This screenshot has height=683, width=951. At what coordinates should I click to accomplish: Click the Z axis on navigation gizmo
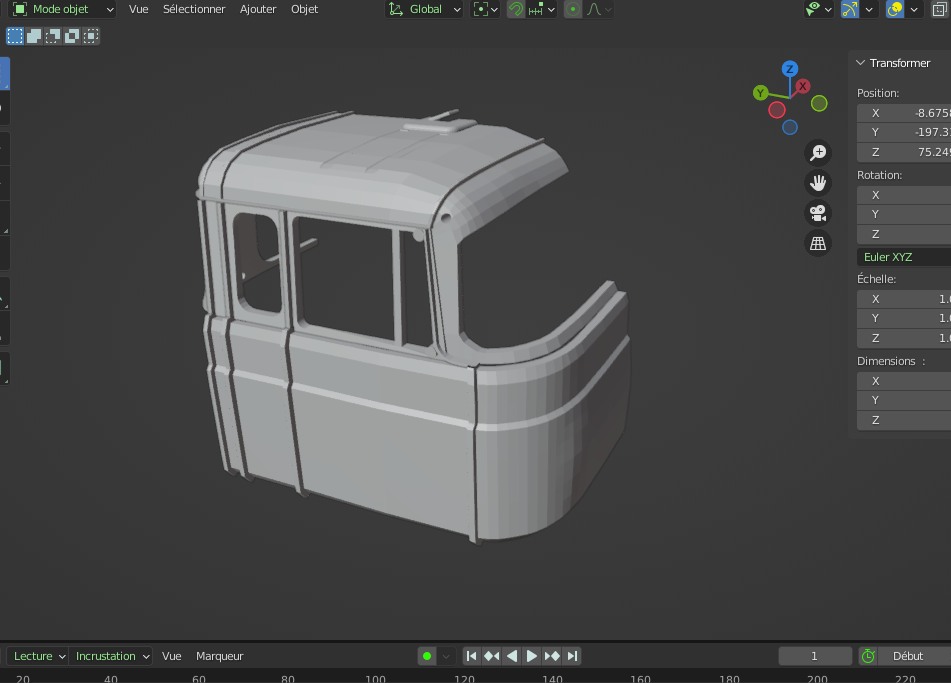(x=790, y=69)
